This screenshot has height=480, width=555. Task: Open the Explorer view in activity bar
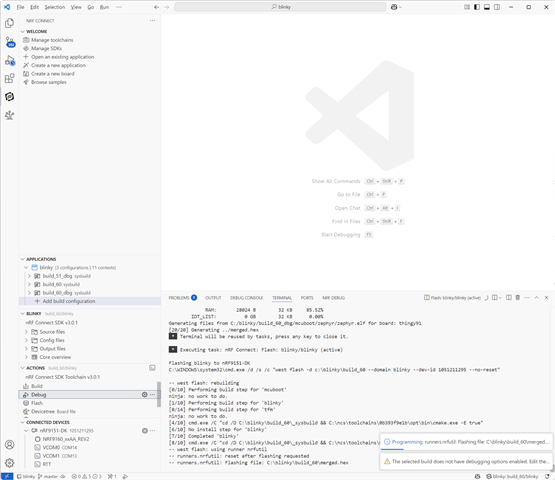click(x=10, y=23)
